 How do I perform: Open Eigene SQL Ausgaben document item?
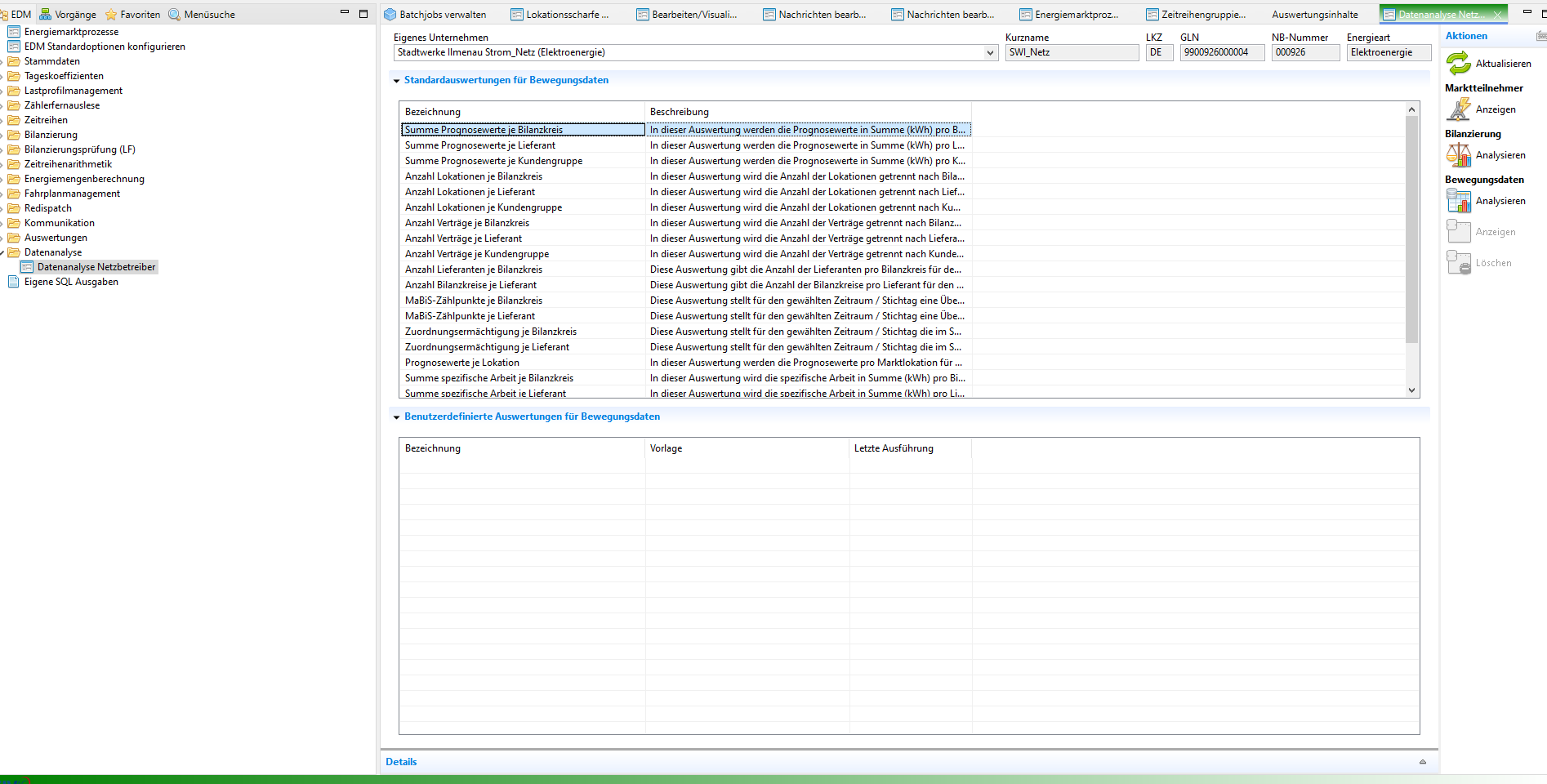[x=70, y=282]
